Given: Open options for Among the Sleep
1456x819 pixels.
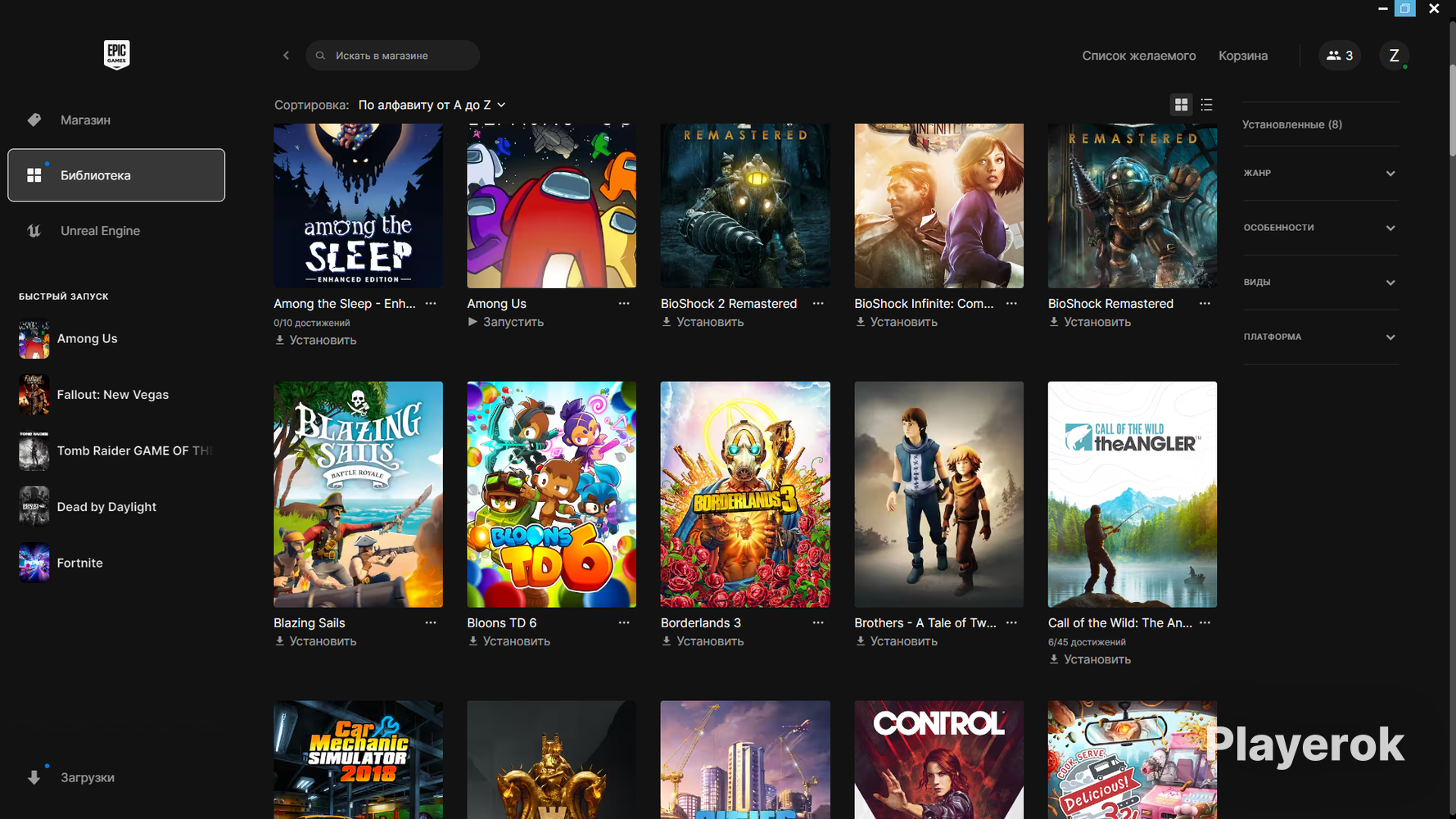Looking at the screenshot, I should tap(431, 304).
